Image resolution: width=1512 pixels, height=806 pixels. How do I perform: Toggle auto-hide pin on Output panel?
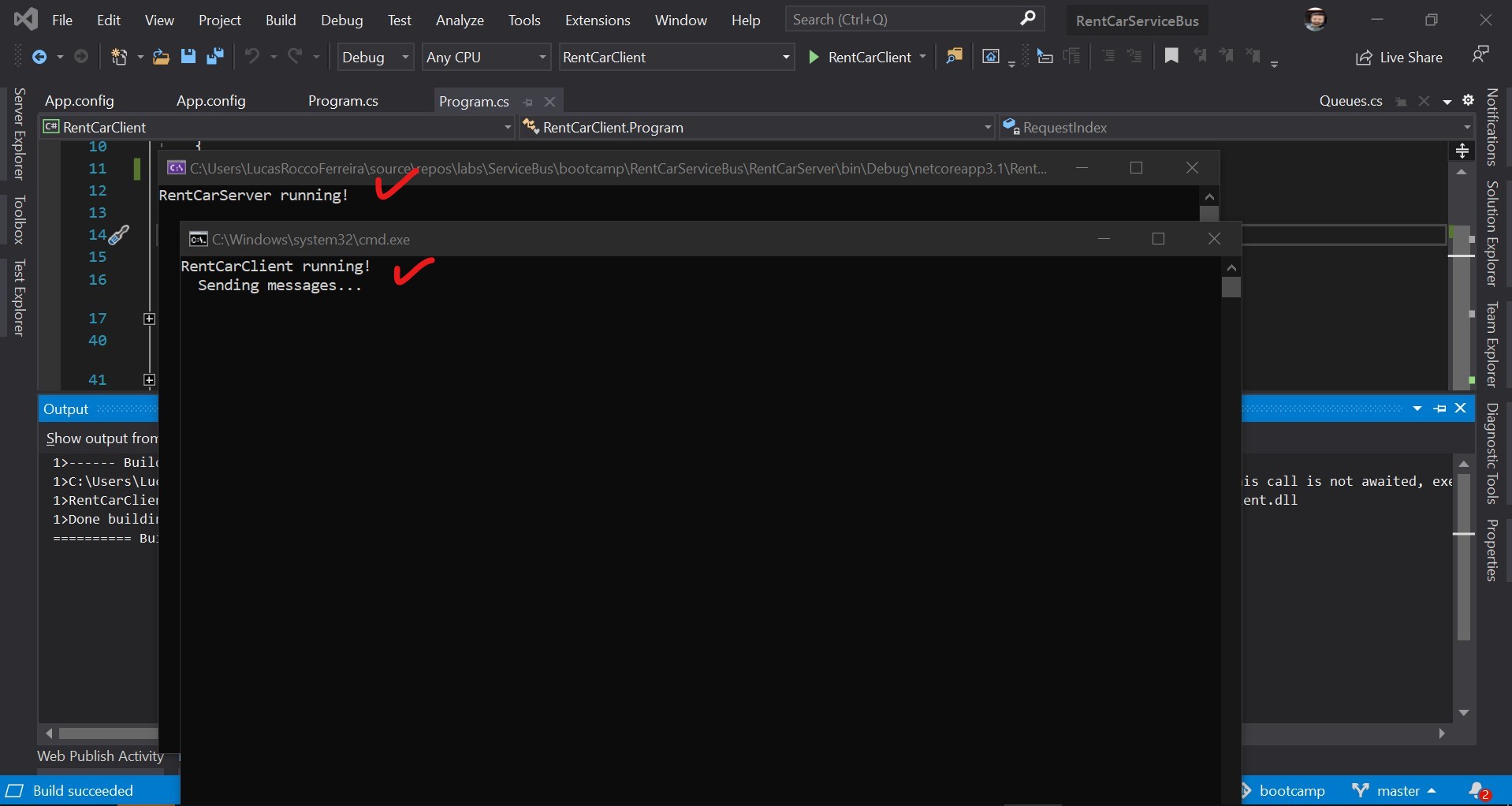(1440, 409)
